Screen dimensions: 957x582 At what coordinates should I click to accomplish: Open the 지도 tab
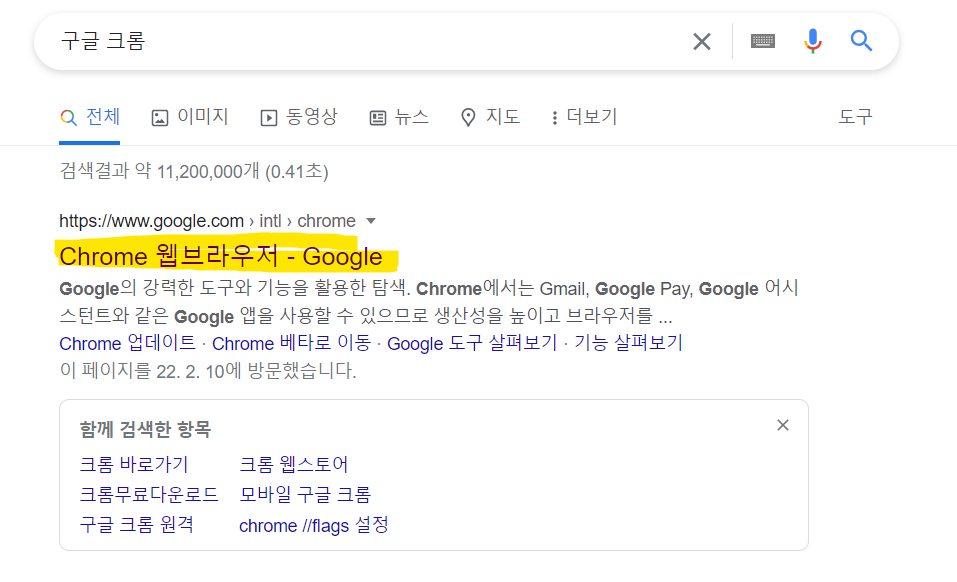490,117
